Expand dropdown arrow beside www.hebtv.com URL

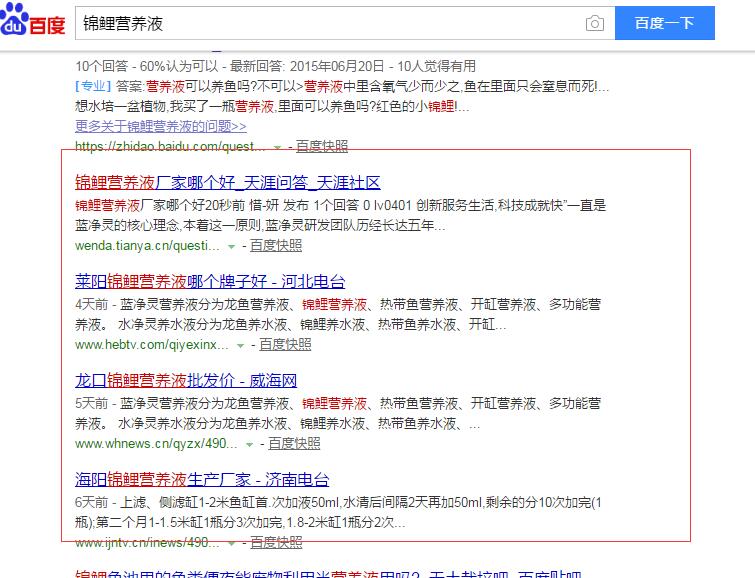pyautogui.click(x=240, y=345)
